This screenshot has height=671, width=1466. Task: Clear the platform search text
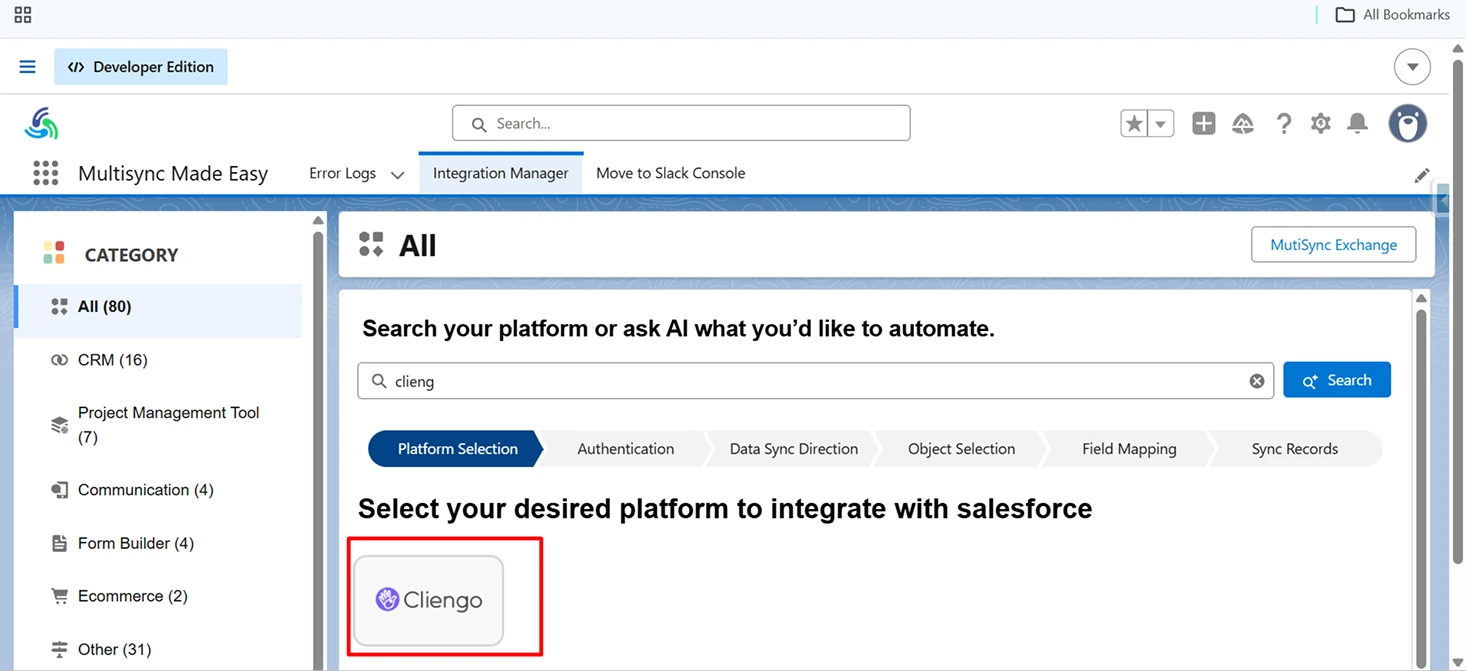pos(1257,381)
